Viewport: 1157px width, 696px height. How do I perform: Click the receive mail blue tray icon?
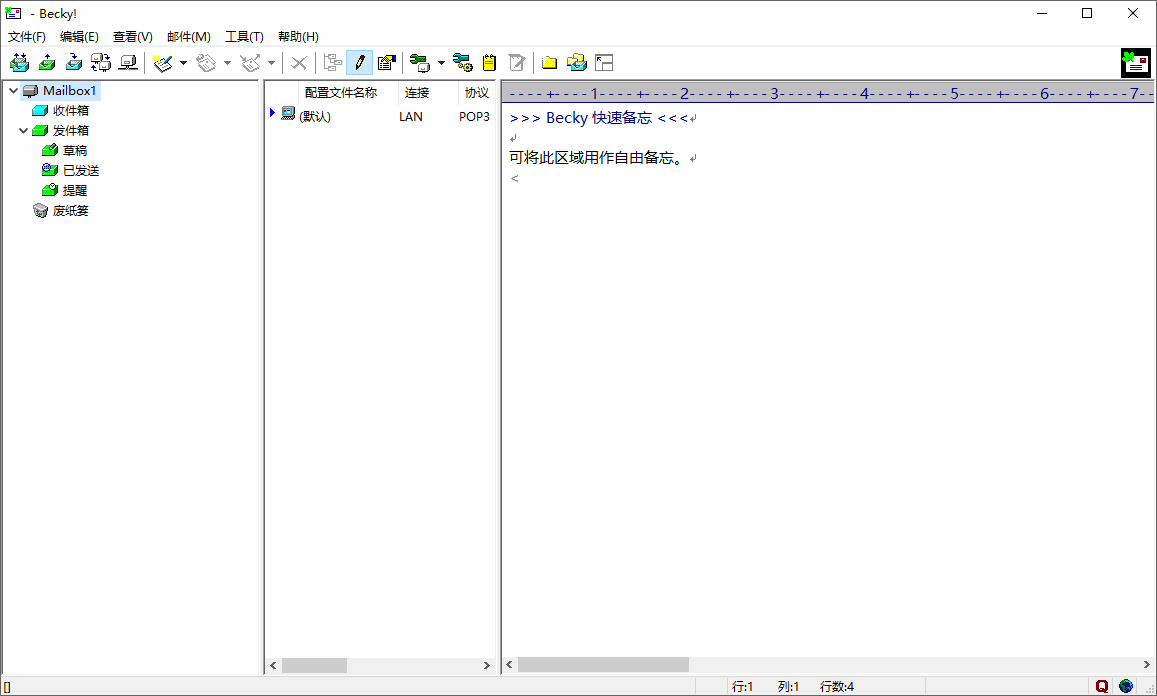[74, 63]
